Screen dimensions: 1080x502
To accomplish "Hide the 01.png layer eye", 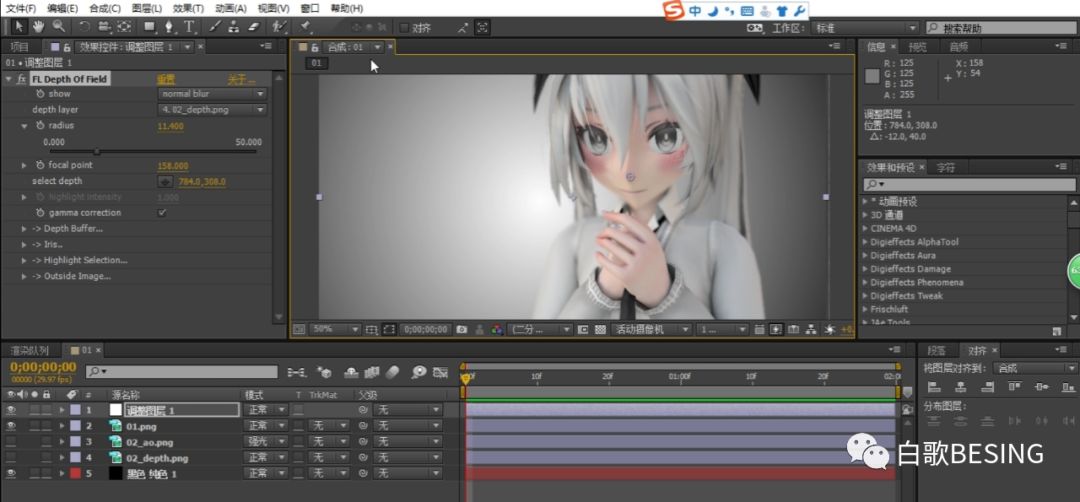I will click(x=10, y=426).
